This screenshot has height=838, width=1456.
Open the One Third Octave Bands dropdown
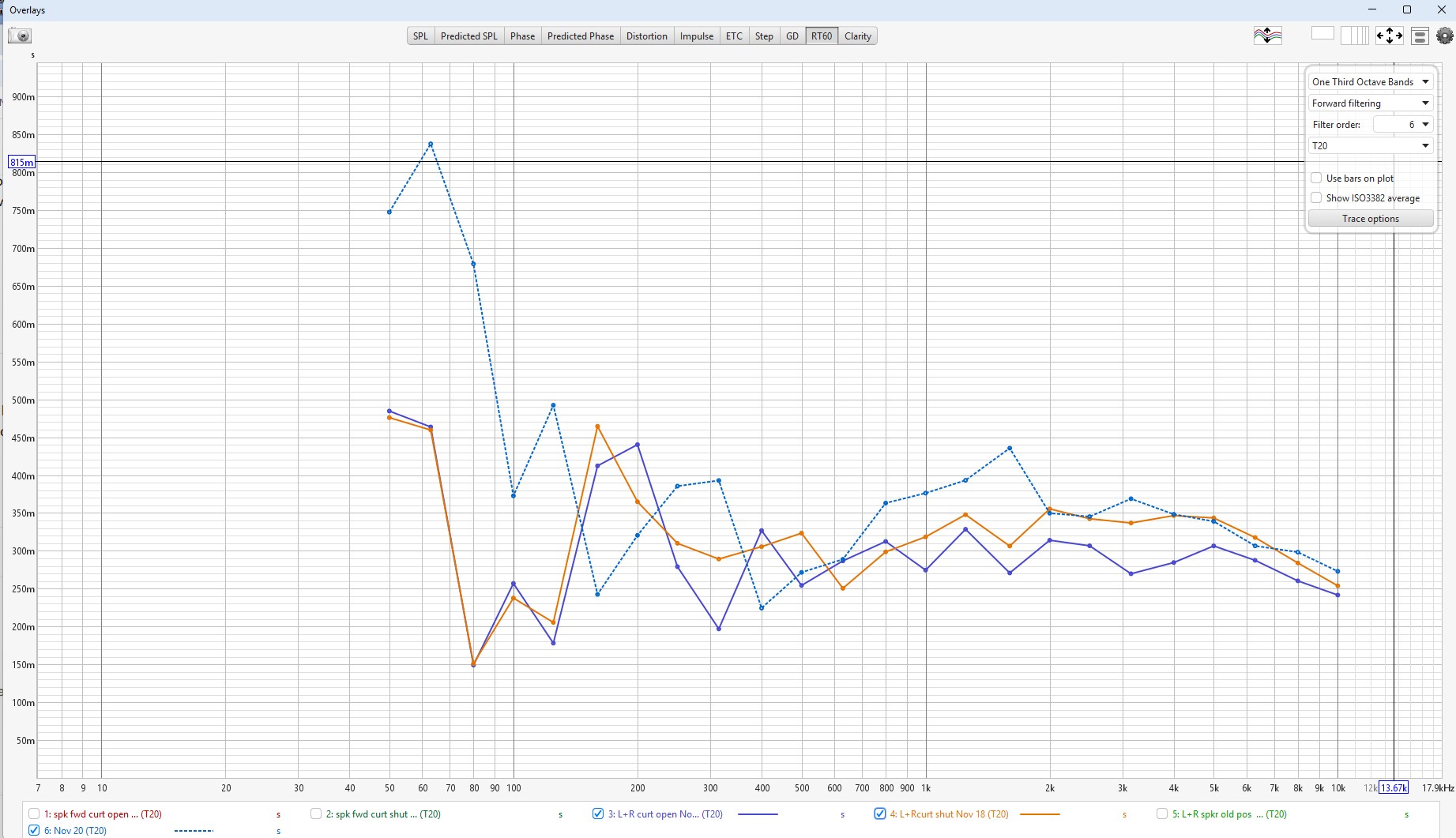pos(1370,82)
